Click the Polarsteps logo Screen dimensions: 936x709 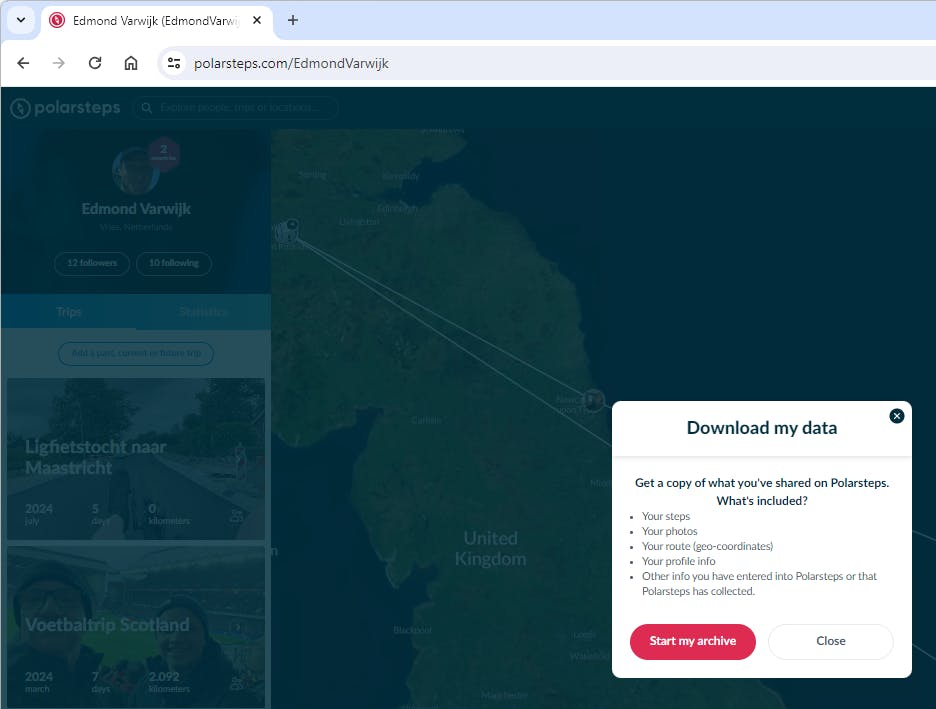pyautogui.click(x=66, y=108)
